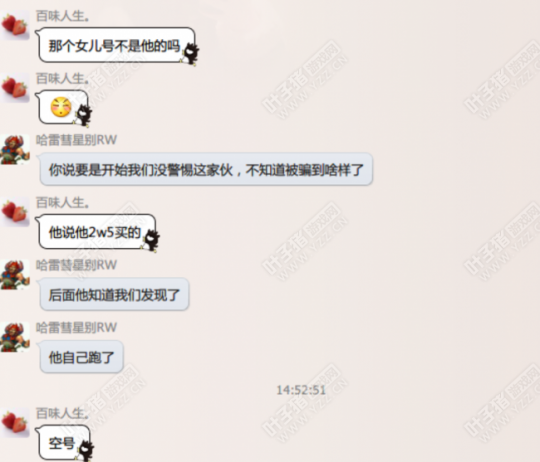Select the message 后面他知道我们发现了
540x462 pixels.
114,295
